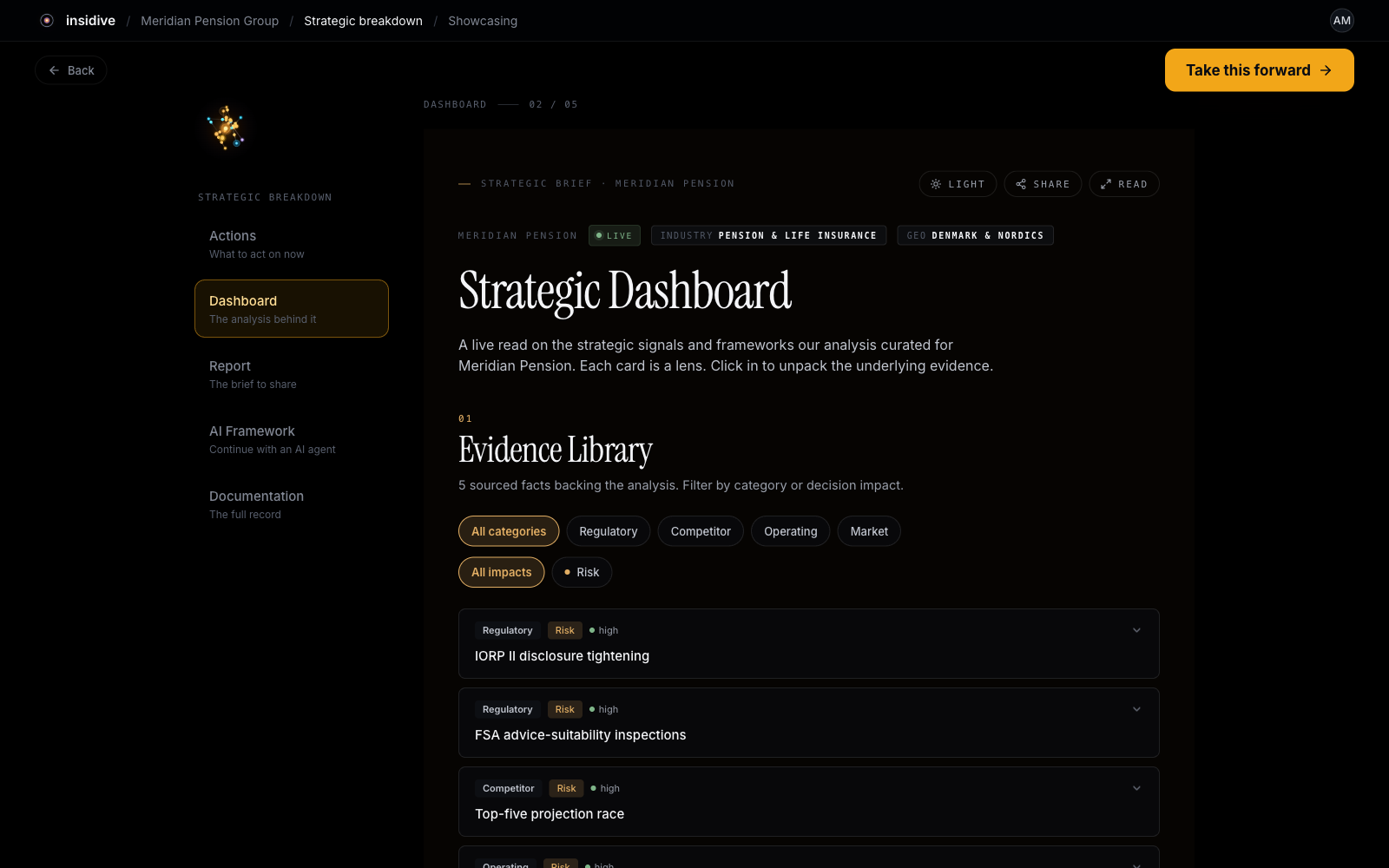The image size is (1389, 868).
Task: Click high indicator on IORP II card
Action: point(603,630)
